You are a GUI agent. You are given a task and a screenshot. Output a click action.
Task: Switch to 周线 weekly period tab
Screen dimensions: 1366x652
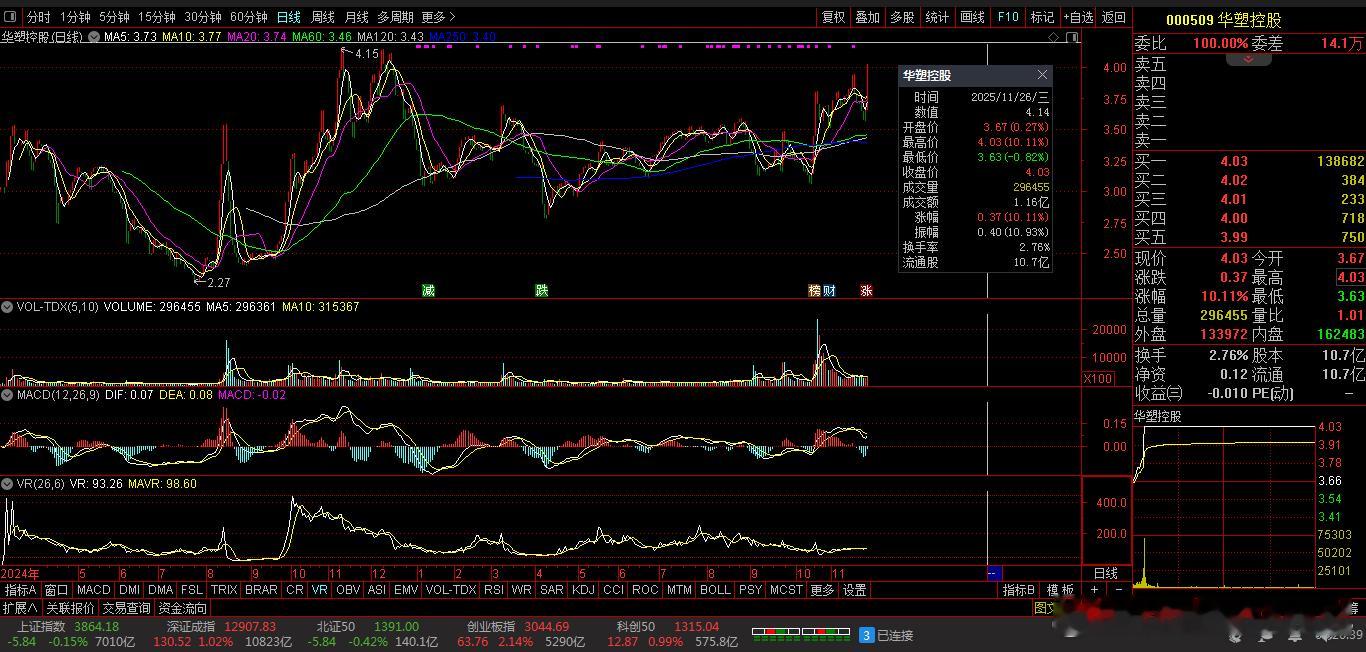point(322,17)
